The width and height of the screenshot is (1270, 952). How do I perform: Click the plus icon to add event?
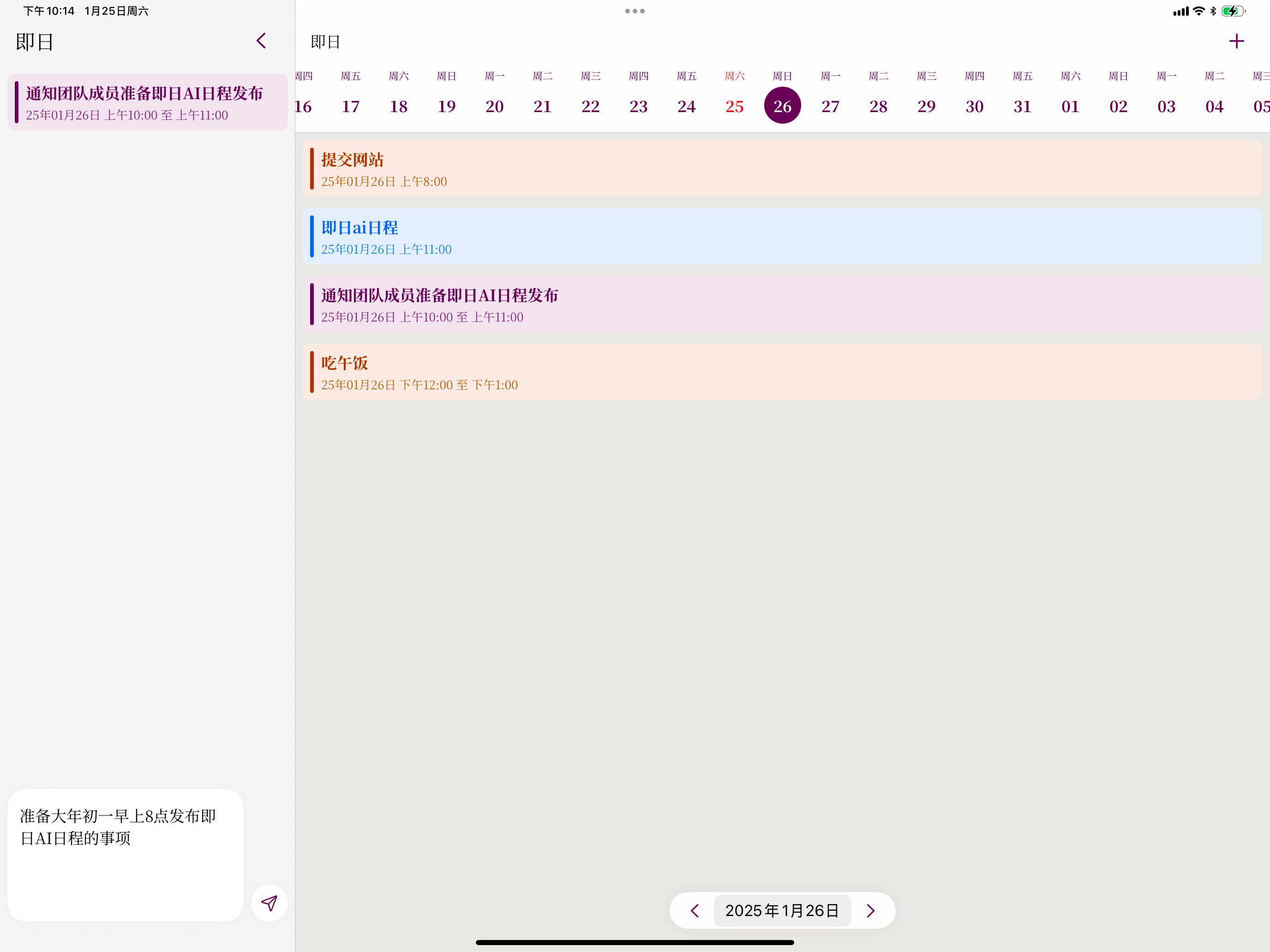(1236, 42)
